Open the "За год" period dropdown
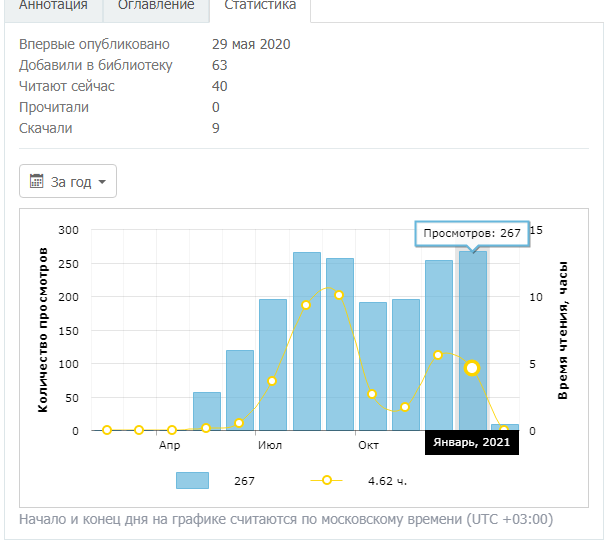This screenshot has width=615, height=543. click(68, 182)
